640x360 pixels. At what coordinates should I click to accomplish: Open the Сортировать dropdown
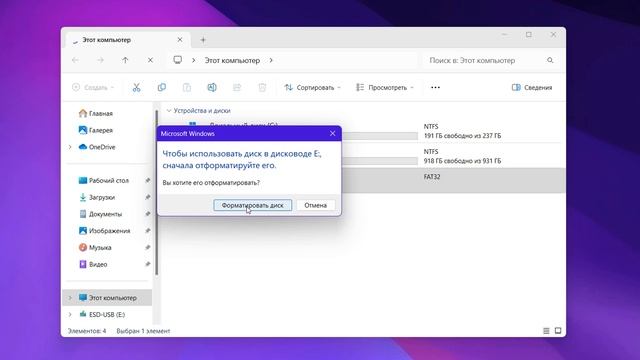[x=313, y=87]
